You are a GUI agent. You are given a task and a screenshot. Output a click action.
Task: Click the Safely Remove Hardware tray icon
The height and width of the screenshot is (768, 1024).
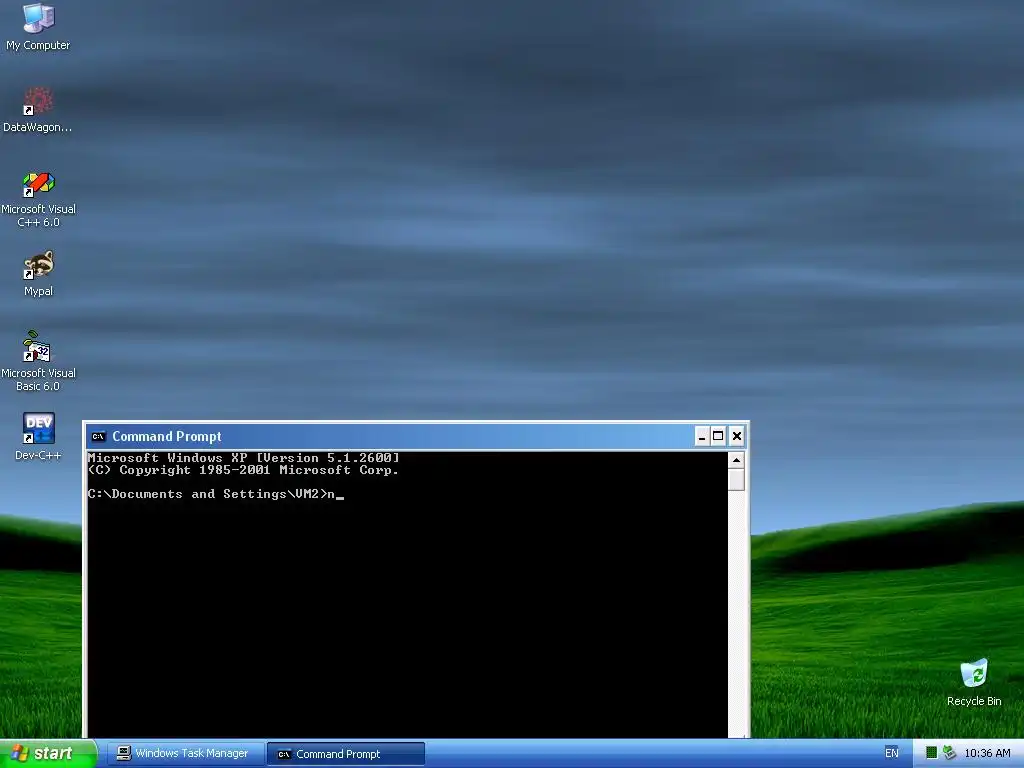pos(949,753)
